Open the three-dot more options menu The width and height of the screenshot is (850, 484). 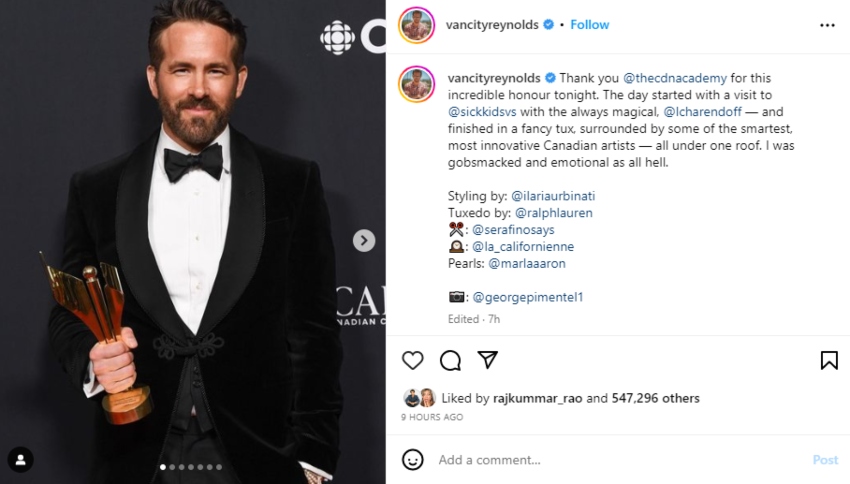(x=827, y=25)
